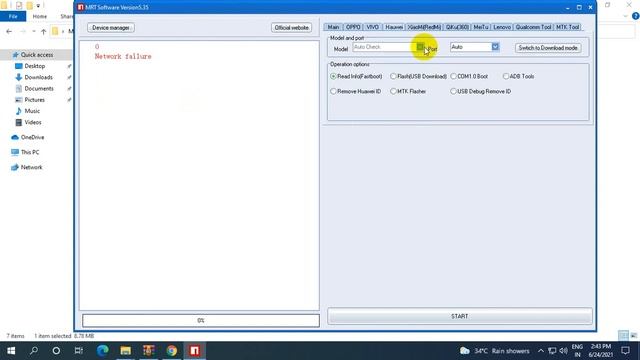Switch to the OPPO tab

pyautogui.click(x=353, y=27)
